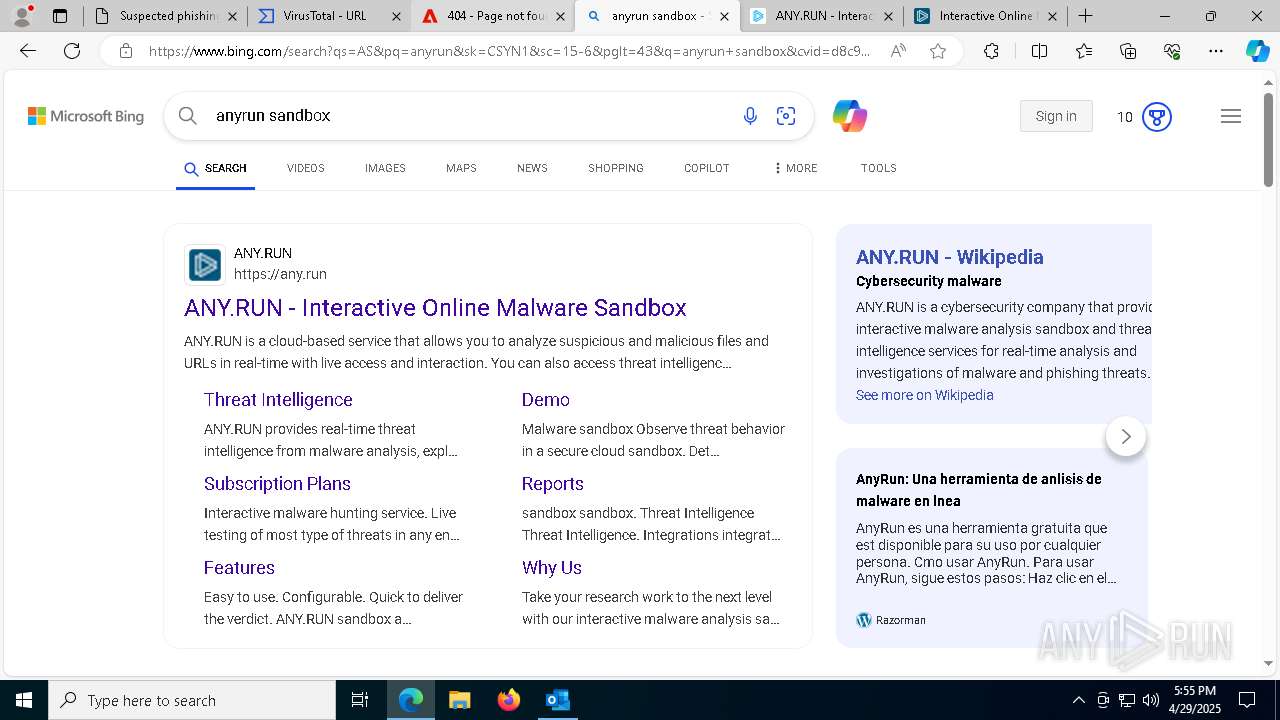The height and width of the screenshot is (720, 1280).
Task: Open a new browser tab
Action: point(1085,16)
